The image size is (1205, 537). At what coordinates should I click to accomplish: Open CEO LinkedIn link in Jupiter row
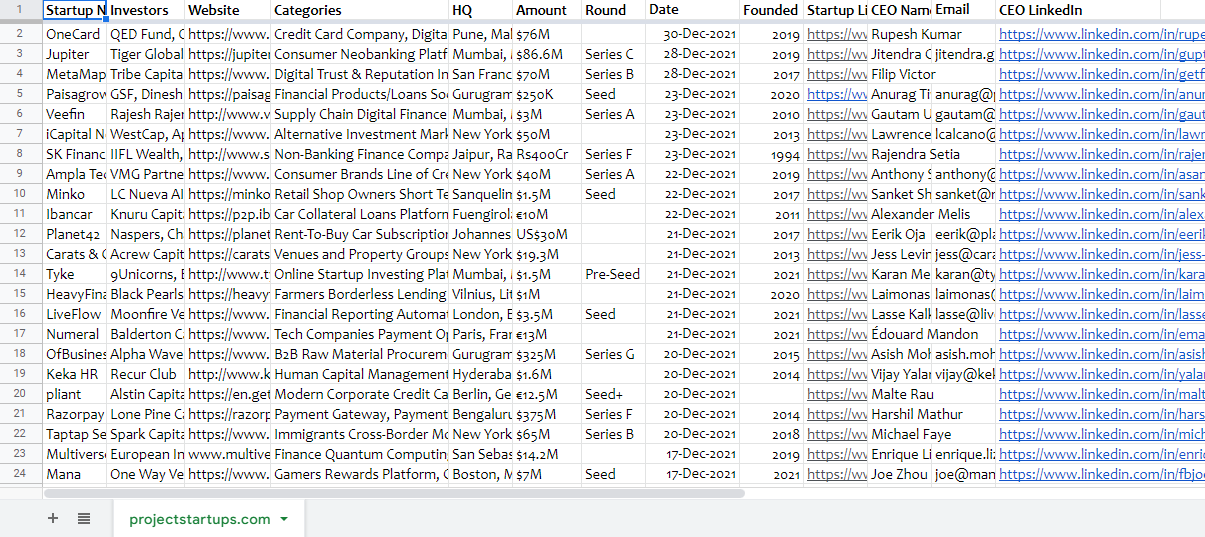coord(1101,54)
